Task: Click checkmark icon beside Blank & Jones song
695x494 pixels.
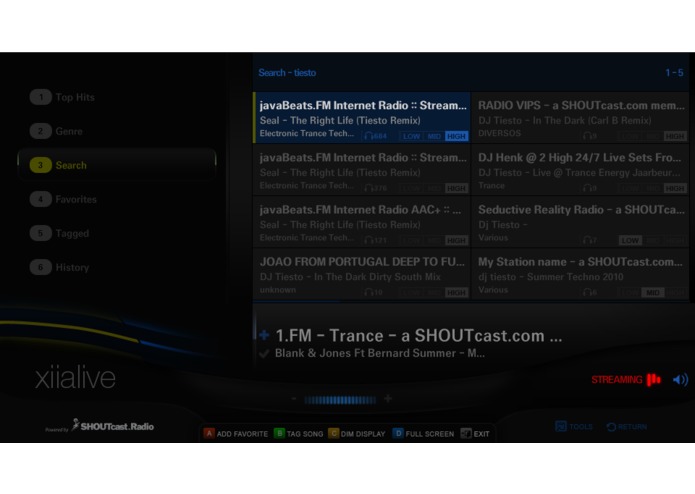Action: [264, 354]
